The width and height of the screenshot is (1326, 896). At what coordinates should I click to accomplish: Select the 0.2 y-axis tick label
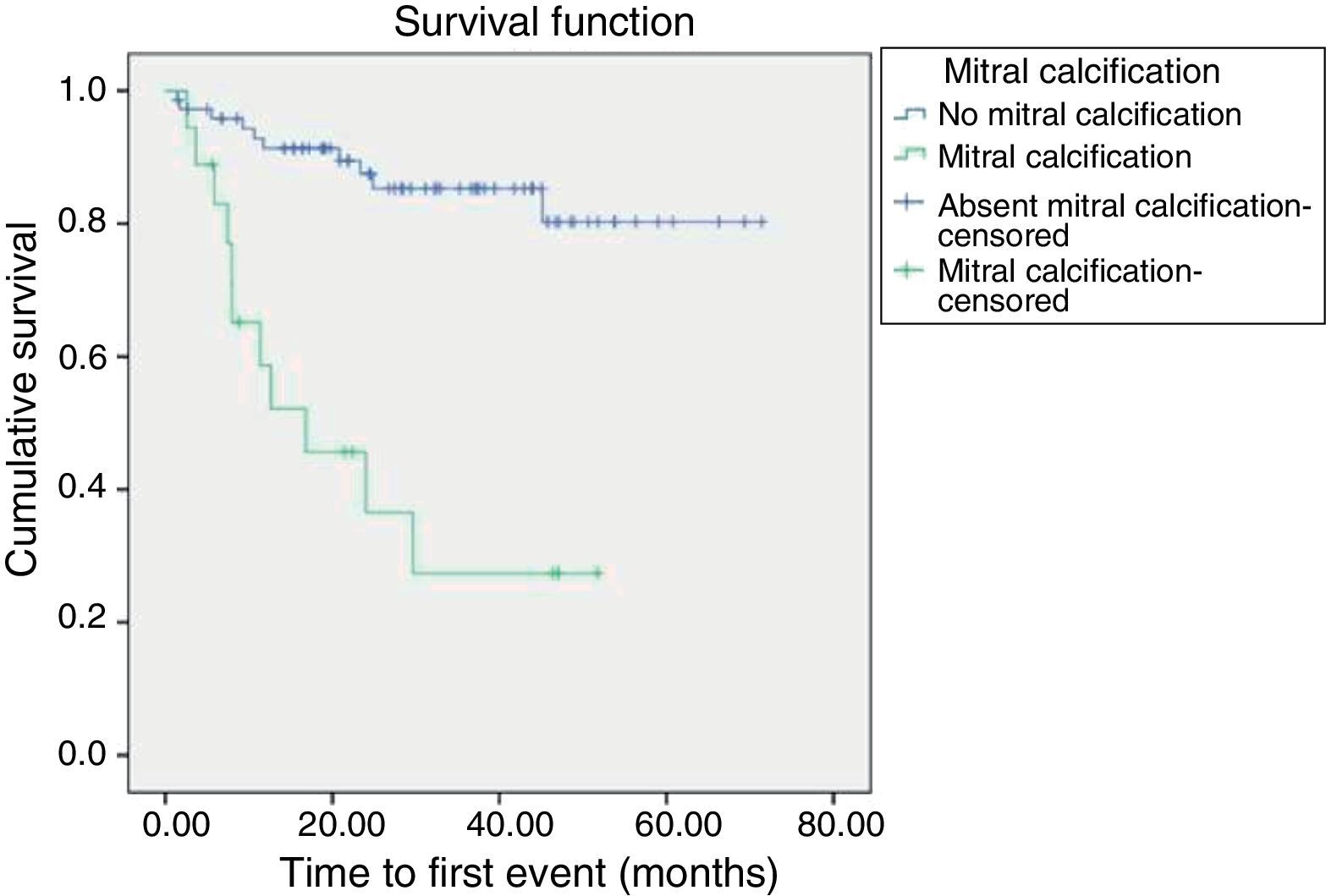tap(80, 622)
